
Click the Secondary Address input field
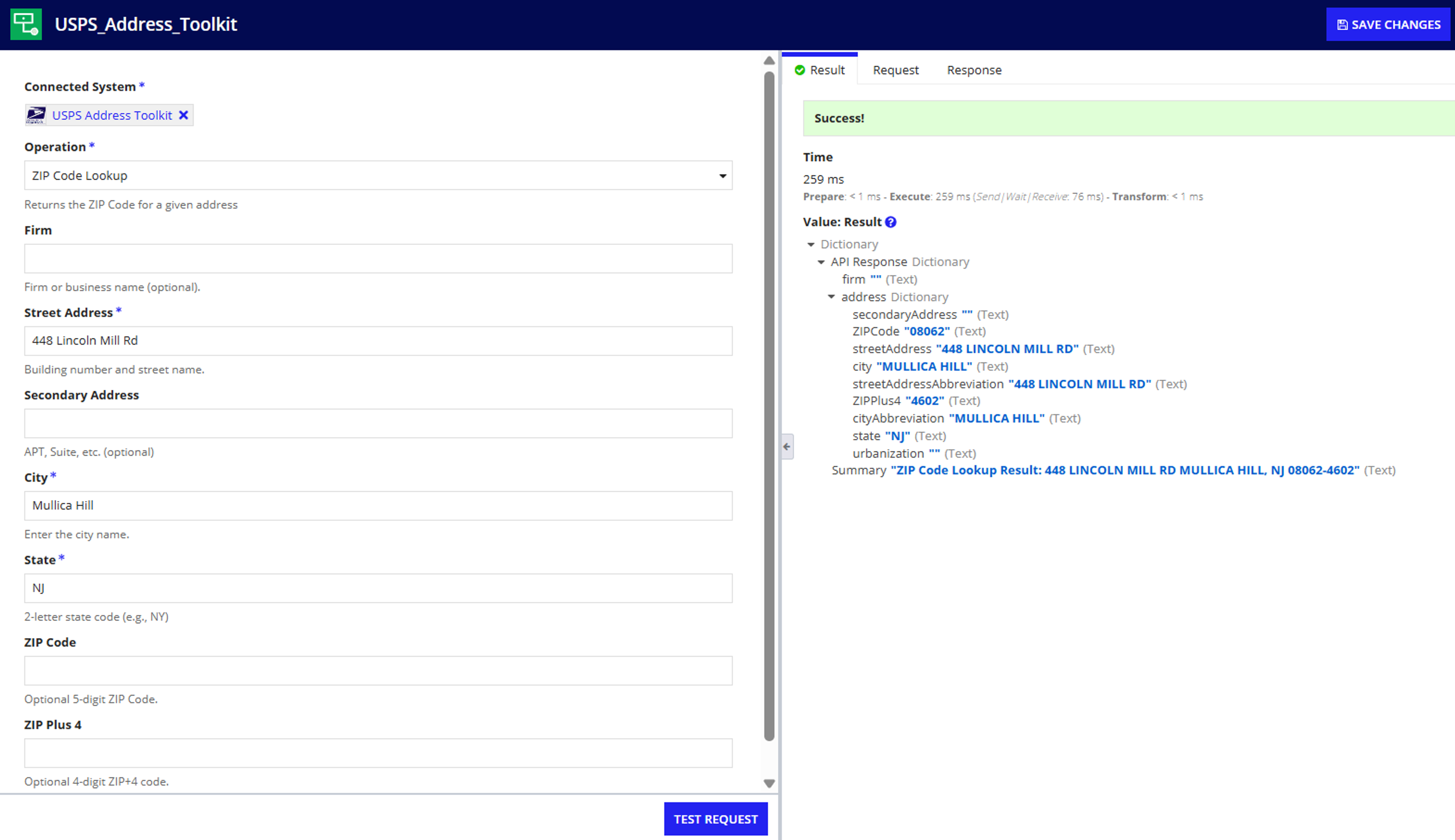pos(379,424)
